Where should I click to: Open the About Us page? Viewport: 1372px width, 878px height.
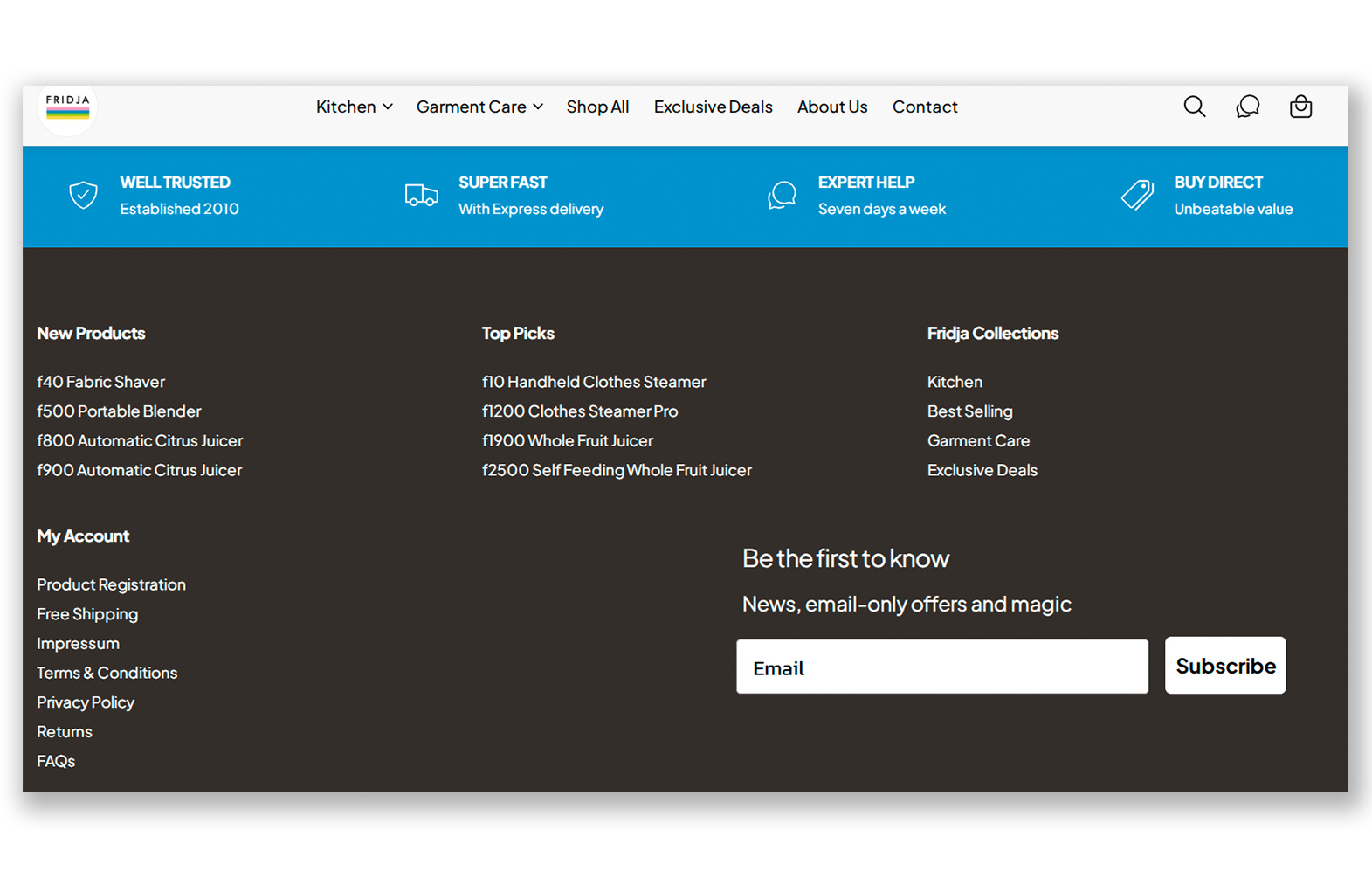tap(831, 107)
